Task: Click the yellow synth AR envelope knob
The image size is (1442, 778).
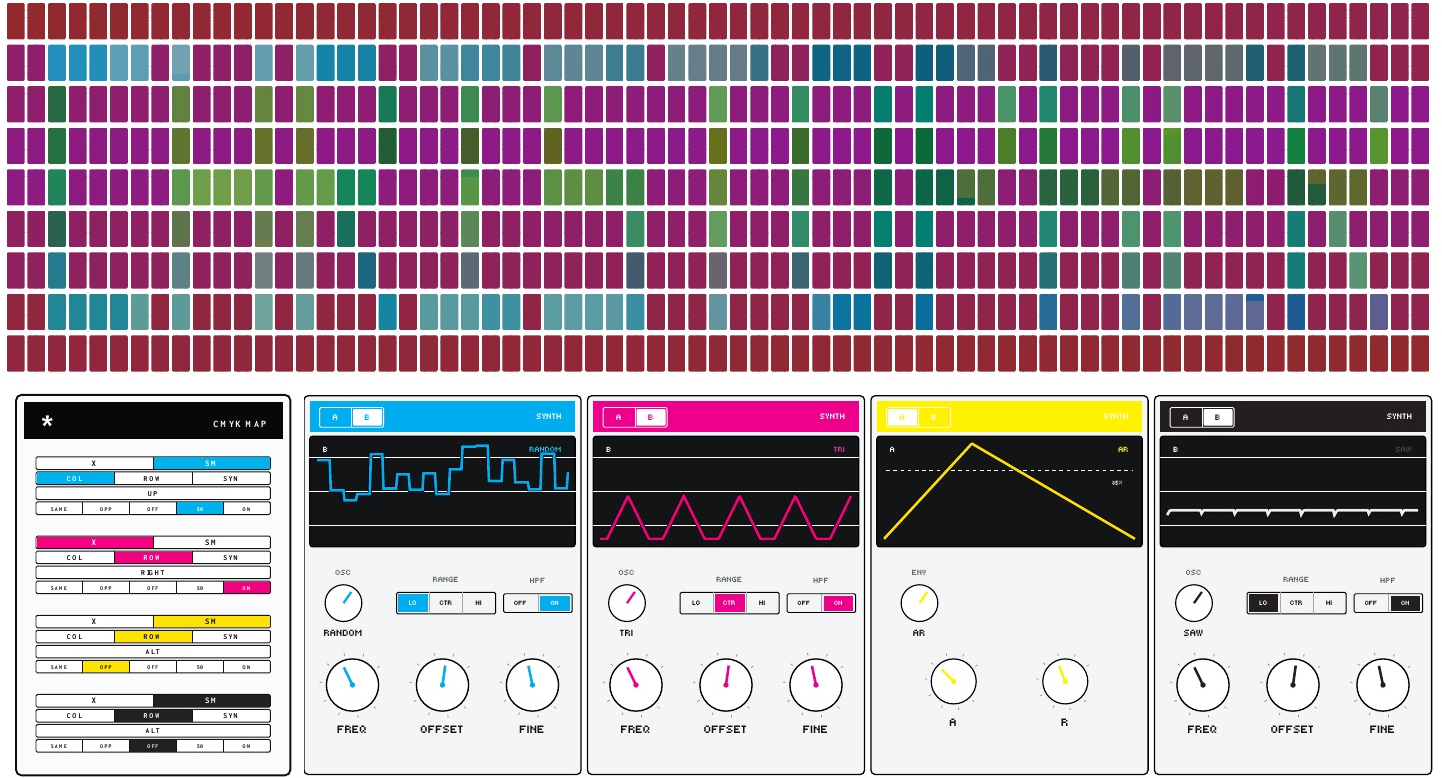Action: [919, 603]
